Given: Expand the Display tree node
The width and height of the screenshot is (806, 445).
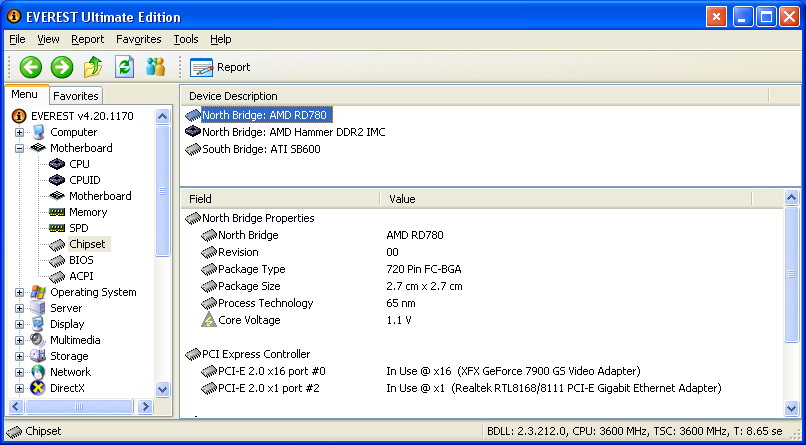Looking at the screenshot, I should pos(19,324).
